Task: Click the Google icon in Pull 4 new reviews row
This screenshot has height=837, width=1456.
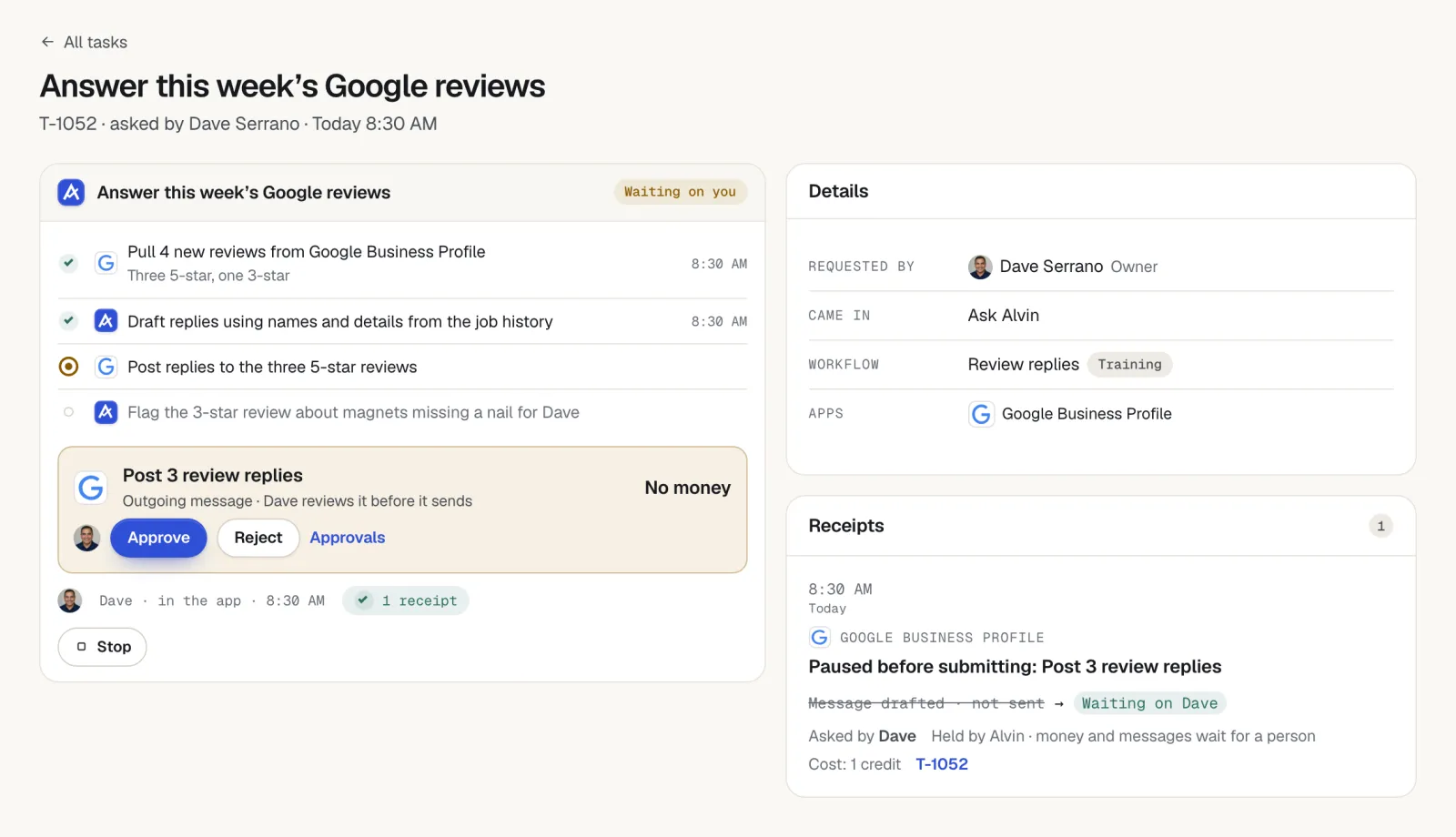Action: (106, 263)
